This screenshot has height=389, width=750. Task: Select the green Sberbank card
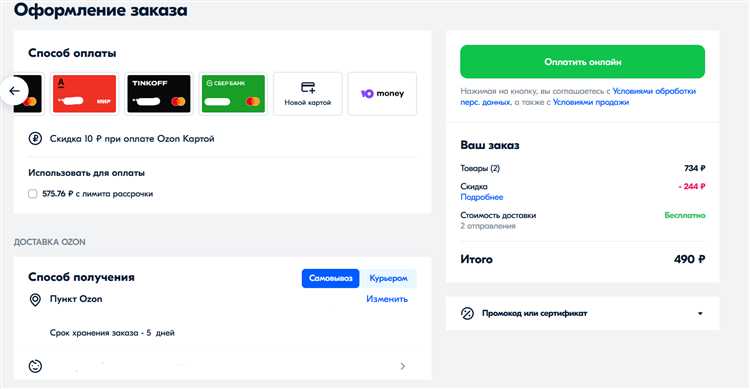233,94
